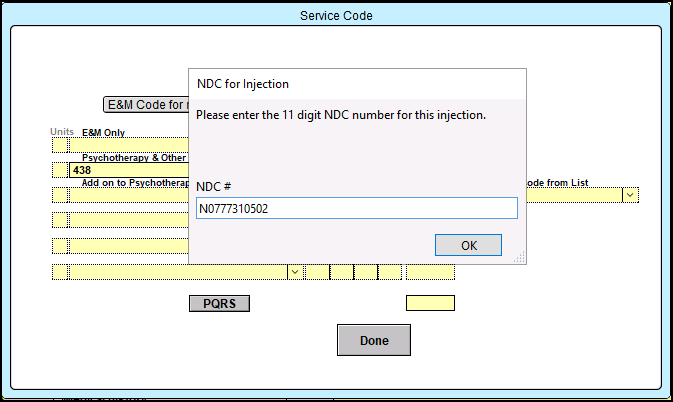The image size is (673, 402).
Task: Click the NDC # input field
Action: click(x=356, y=208)
